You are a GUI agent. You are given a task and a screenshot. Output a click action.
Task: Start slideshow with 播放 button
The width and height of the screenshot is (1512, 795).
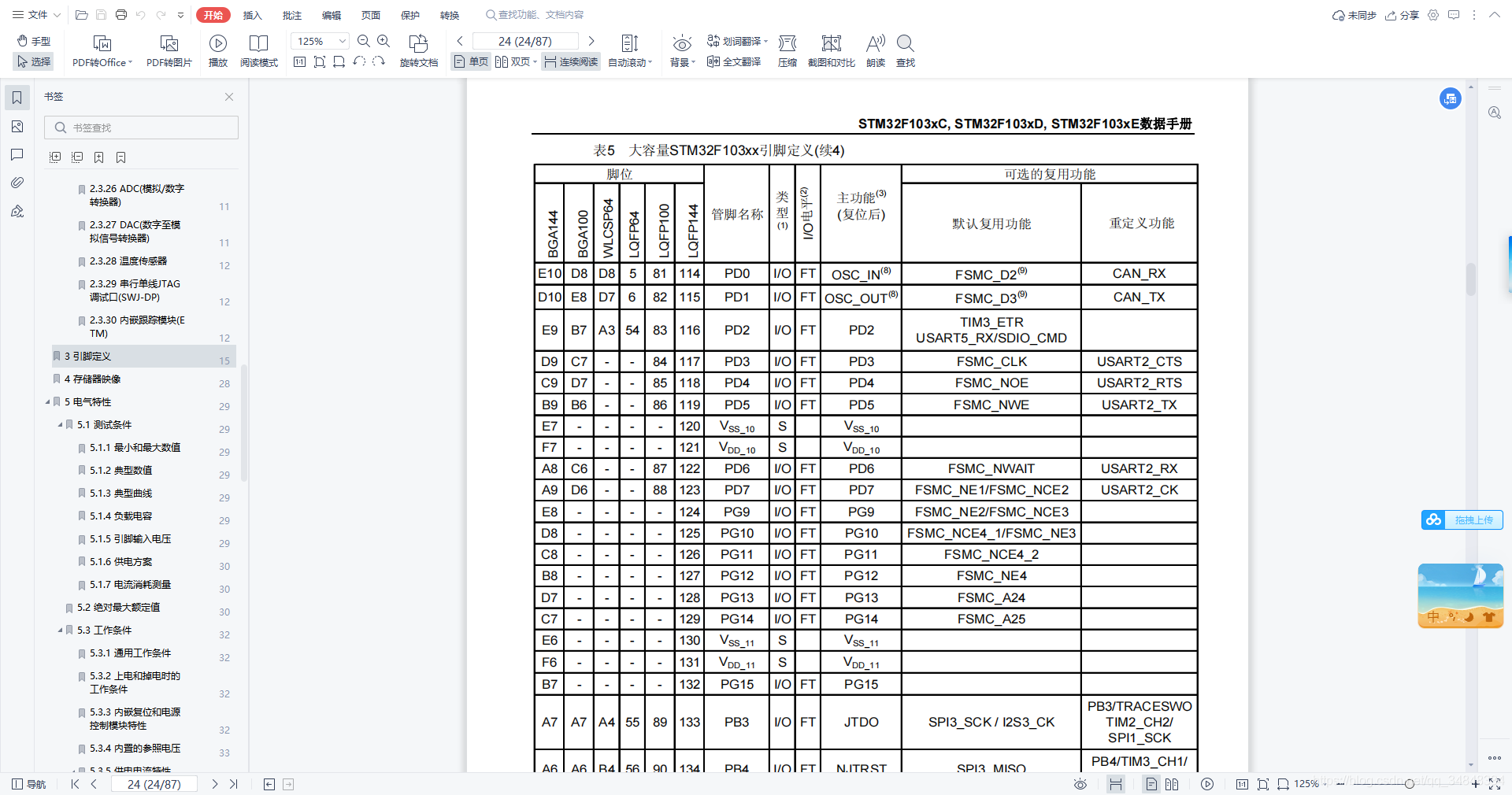point(218,51)
